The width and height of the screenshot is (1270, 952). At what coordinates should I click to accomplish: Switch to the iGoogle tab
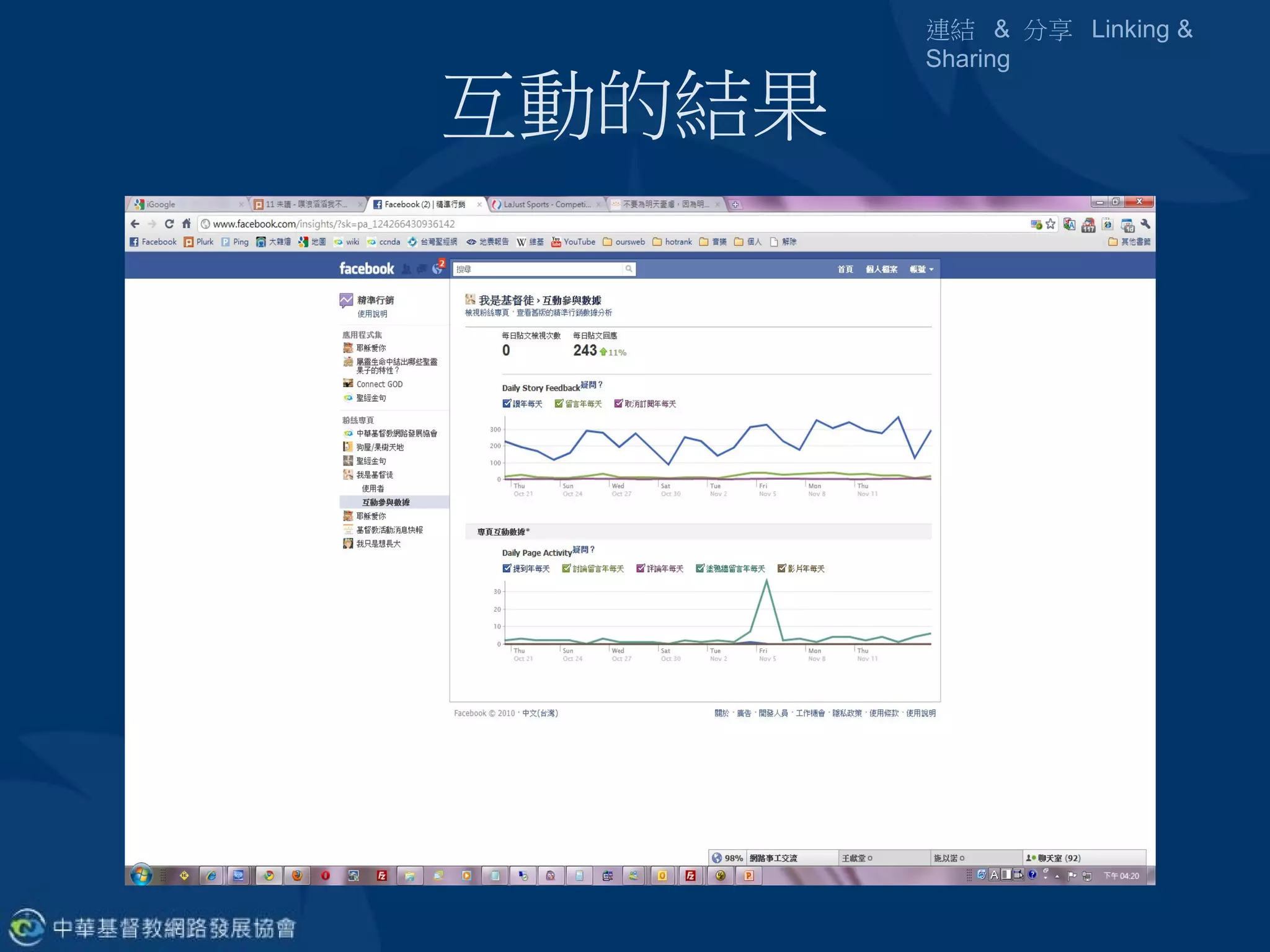pos(187,205)
